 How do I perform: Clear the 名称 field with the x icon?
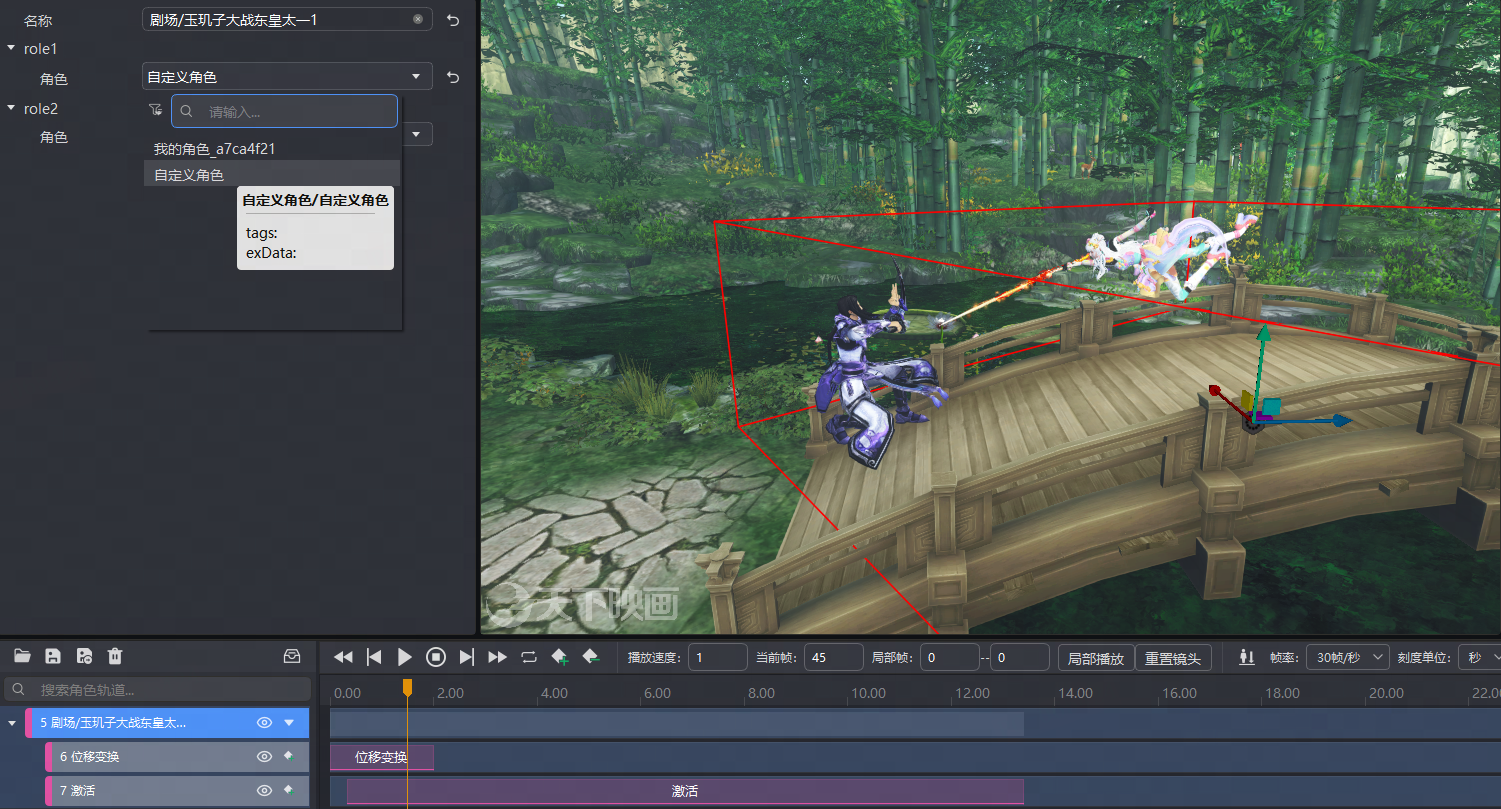pyautogui.click(x=418, y=19)
